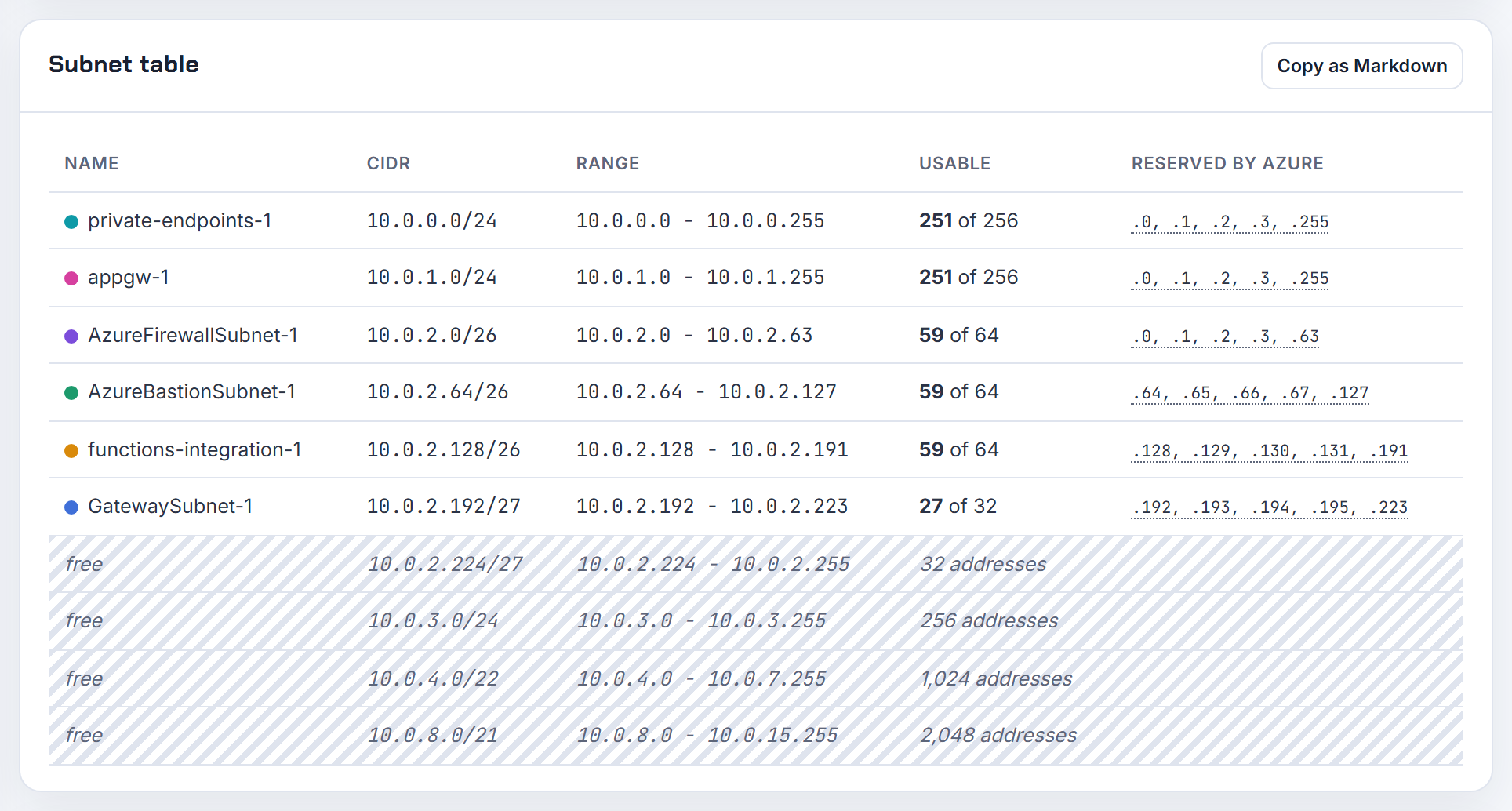Viewport: 1512px width, 811px height.
Task: Click the 1,024 addresses value
Action: (996, 679)
